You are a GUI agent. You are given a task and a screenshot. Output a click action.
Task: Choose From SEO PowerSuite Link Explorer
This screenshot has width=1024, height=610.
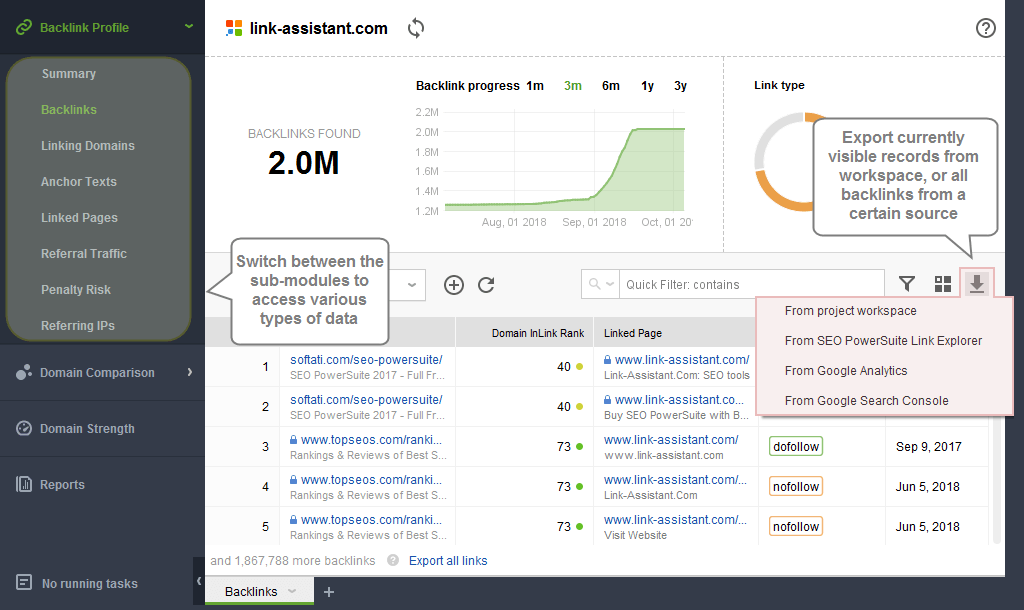883,341
